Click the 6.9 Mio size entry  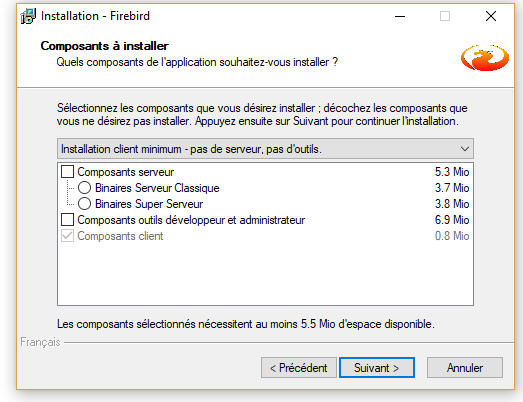452,220
